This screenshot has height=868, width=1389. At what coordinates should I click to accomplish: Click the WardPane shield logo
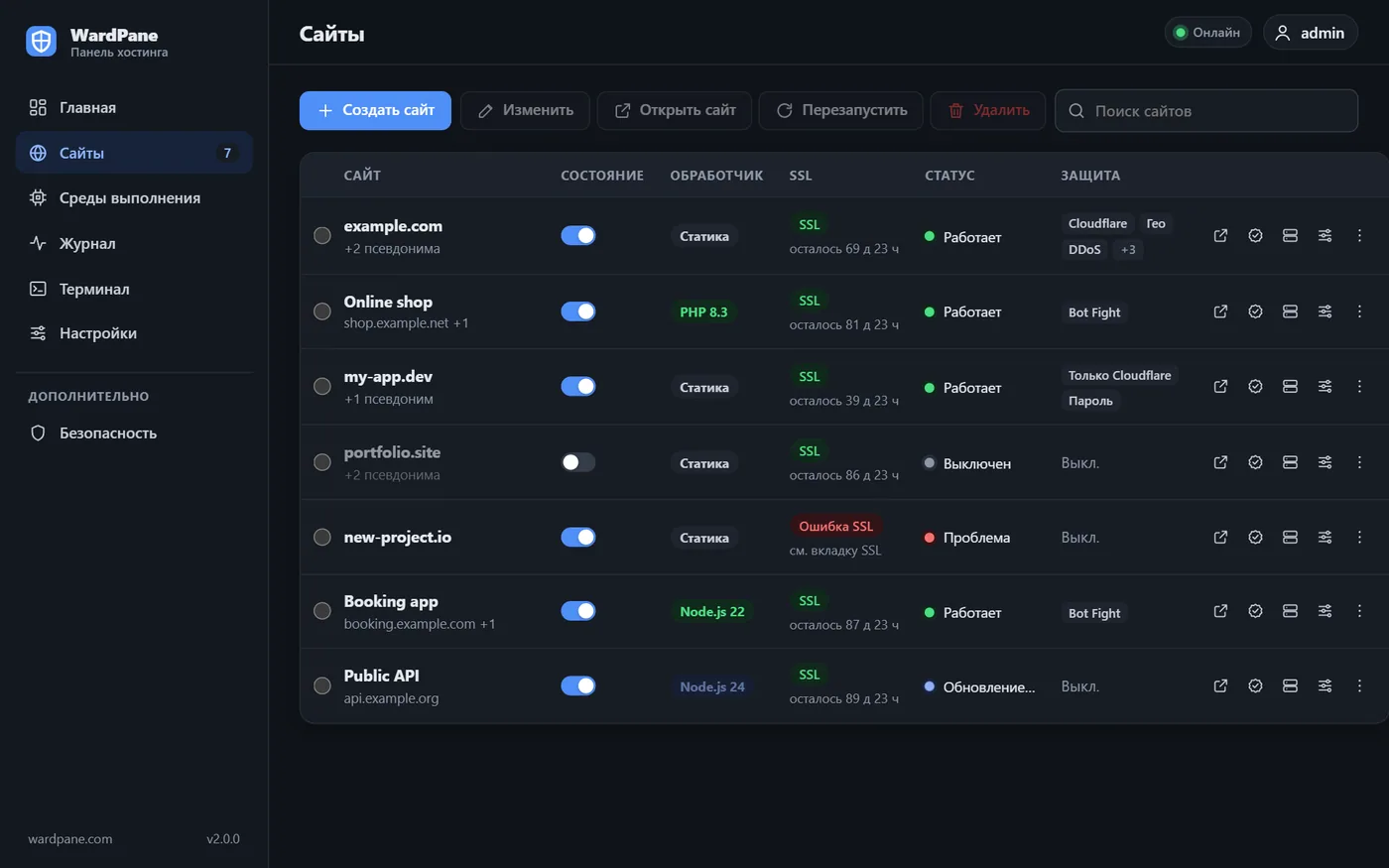[x=41, y=41]
